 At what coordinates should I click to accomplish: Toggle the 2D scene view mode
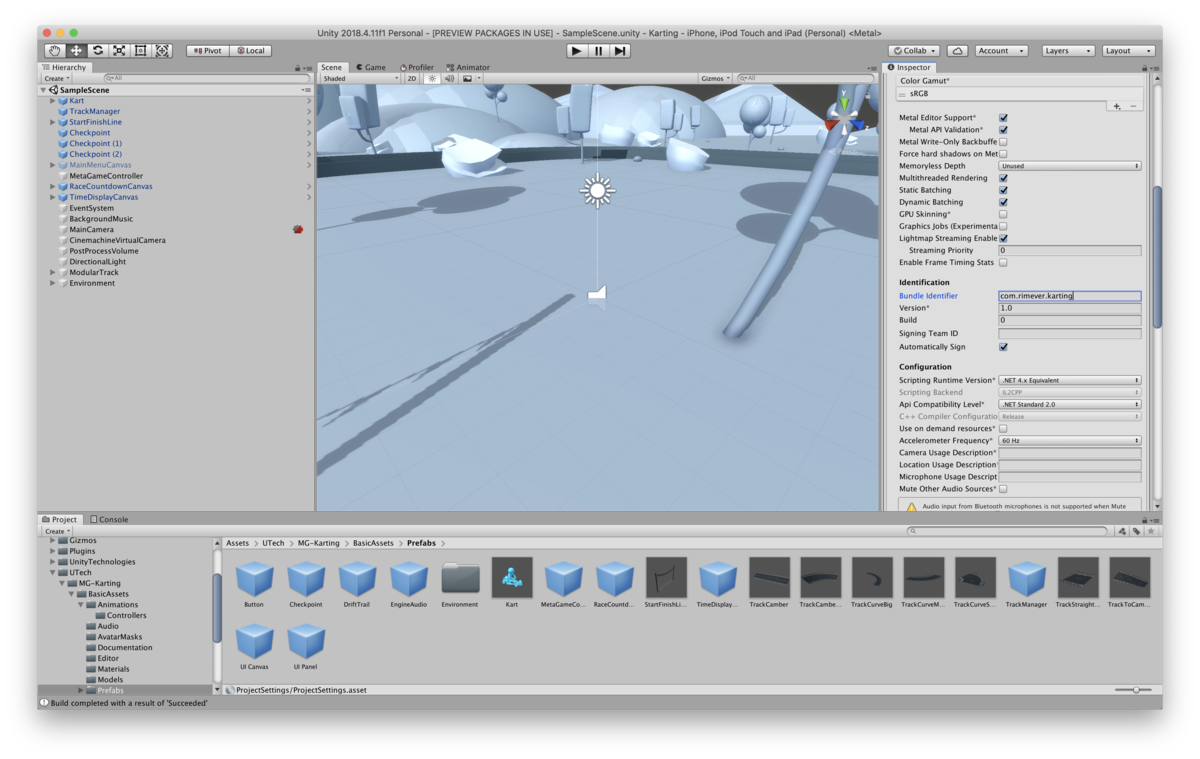tap(411, 78)
